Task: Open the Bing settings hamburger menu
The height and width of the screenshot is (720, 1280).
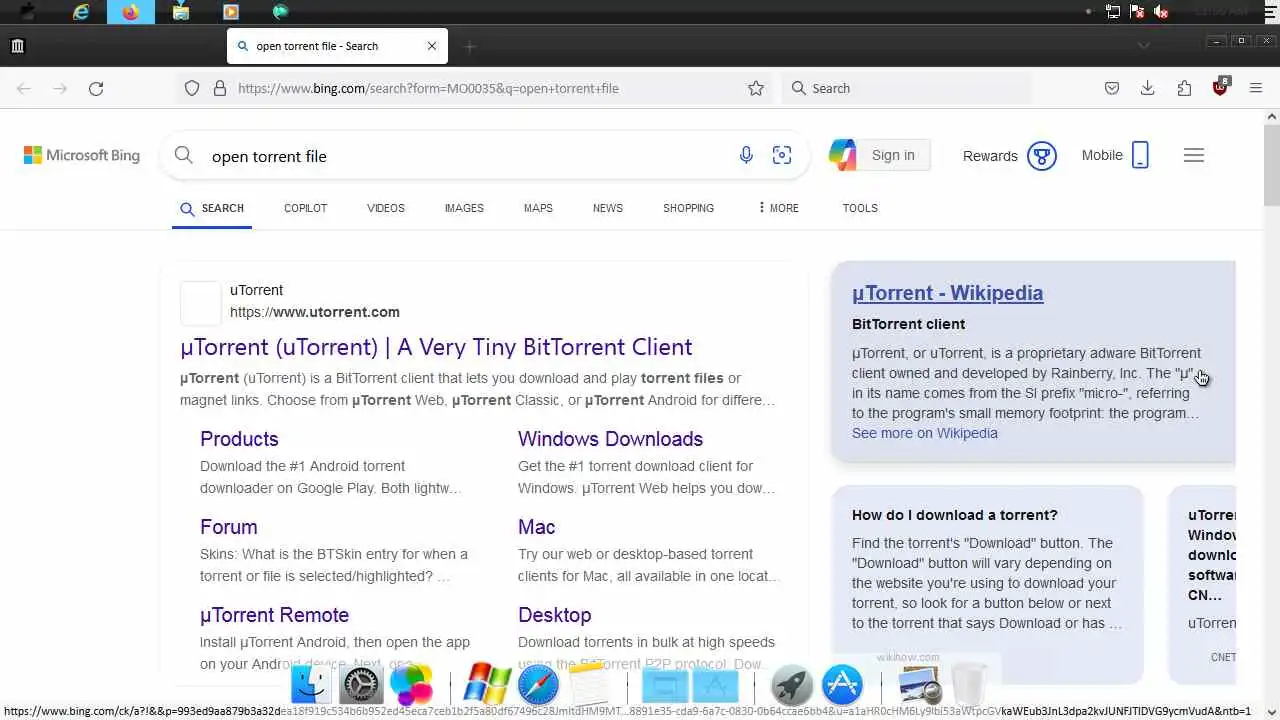Action: point(1194,155)
